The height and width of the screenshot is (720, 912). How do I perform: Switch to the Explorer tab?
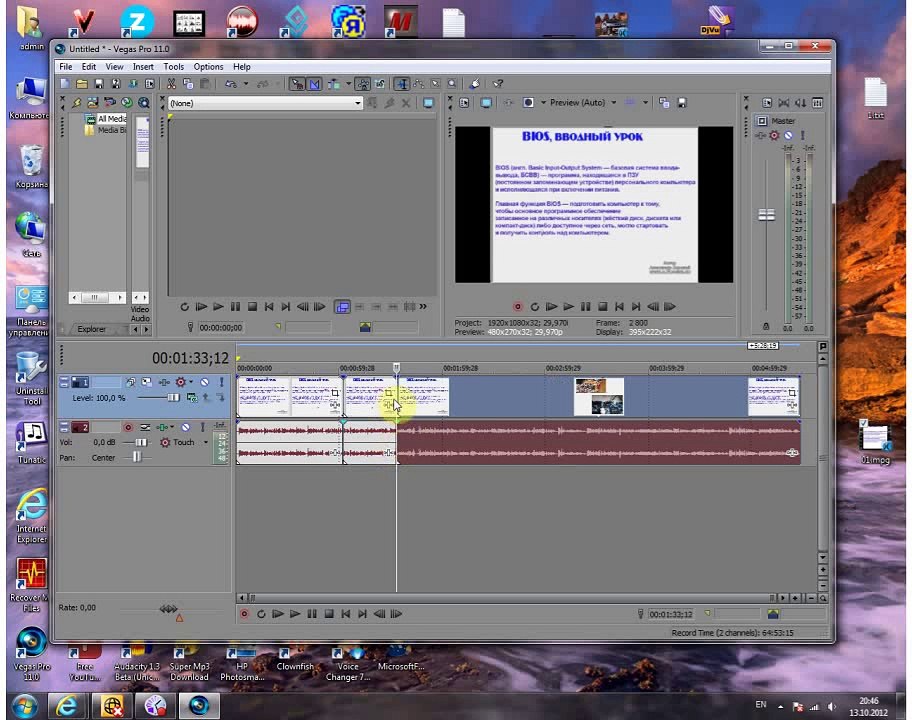[92, 329]
